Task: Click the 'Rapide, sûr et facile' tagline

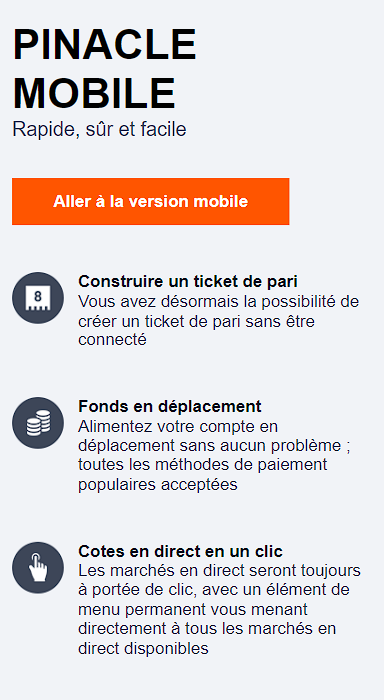Action: click(99, 129)
